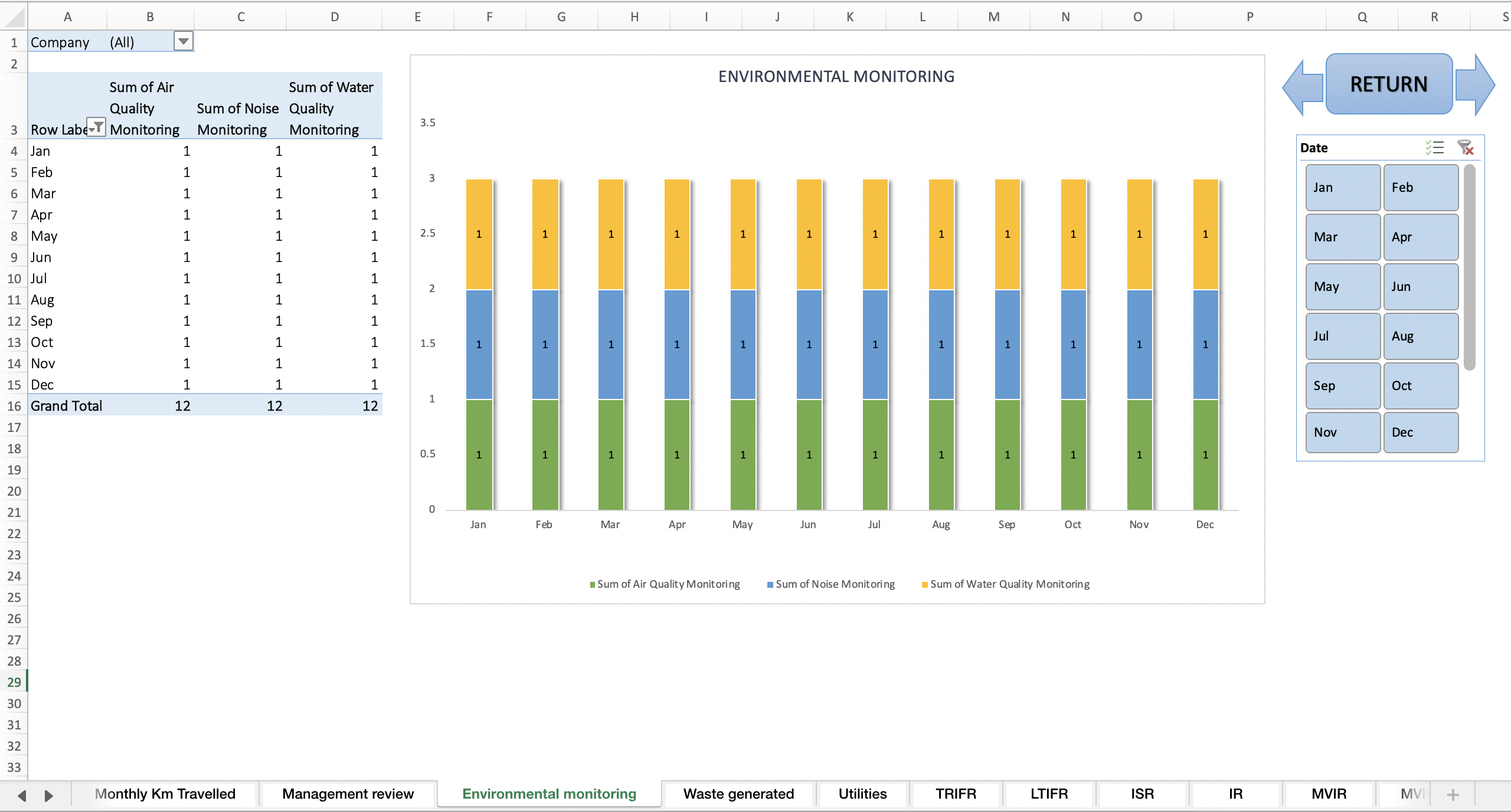1511x812 pixels.
Task: Click the right blue arrow shape
Action: (x=1476, y=86)
